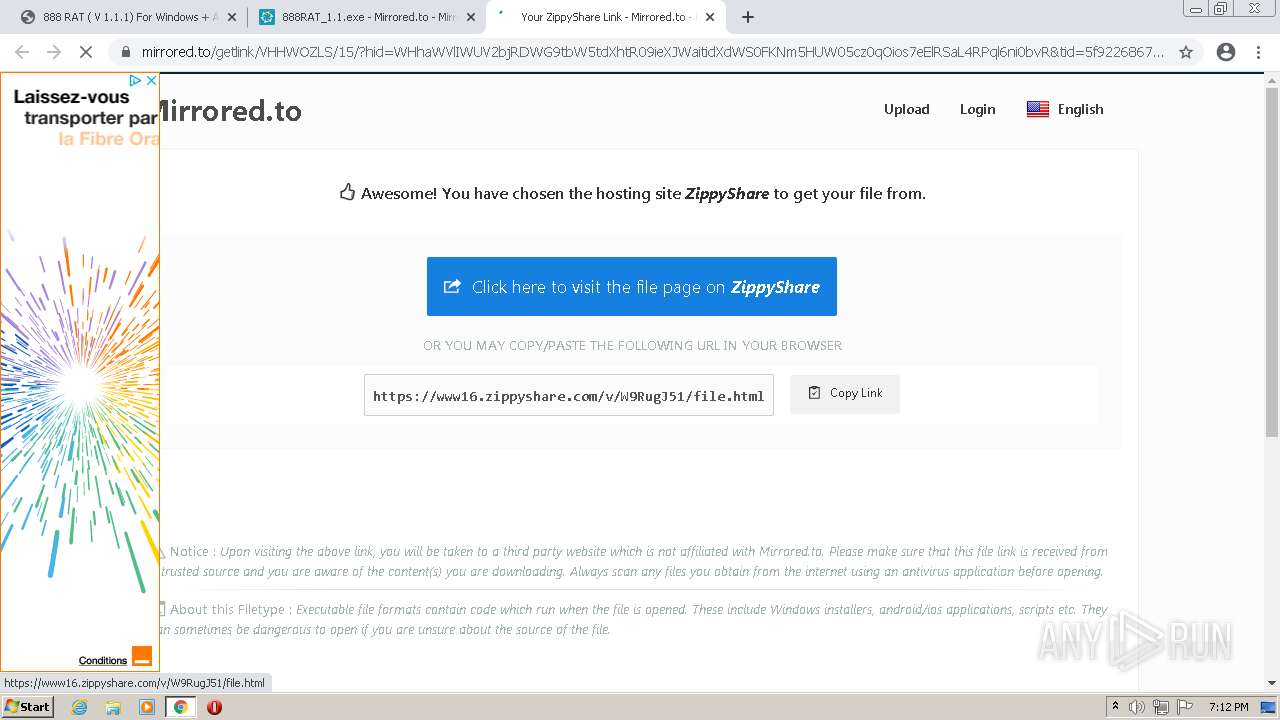The image size is (1280, 720).
Task: Open the Upload page
Action: coord(906,109)
